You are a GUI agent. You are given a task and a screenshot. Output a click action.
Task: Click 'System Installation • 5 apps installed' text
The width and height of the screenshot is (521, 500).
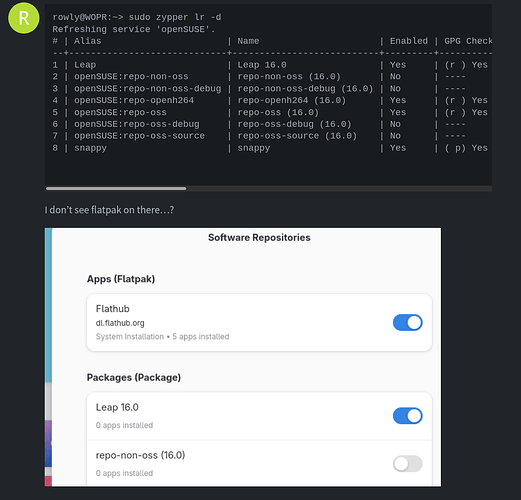162,337
